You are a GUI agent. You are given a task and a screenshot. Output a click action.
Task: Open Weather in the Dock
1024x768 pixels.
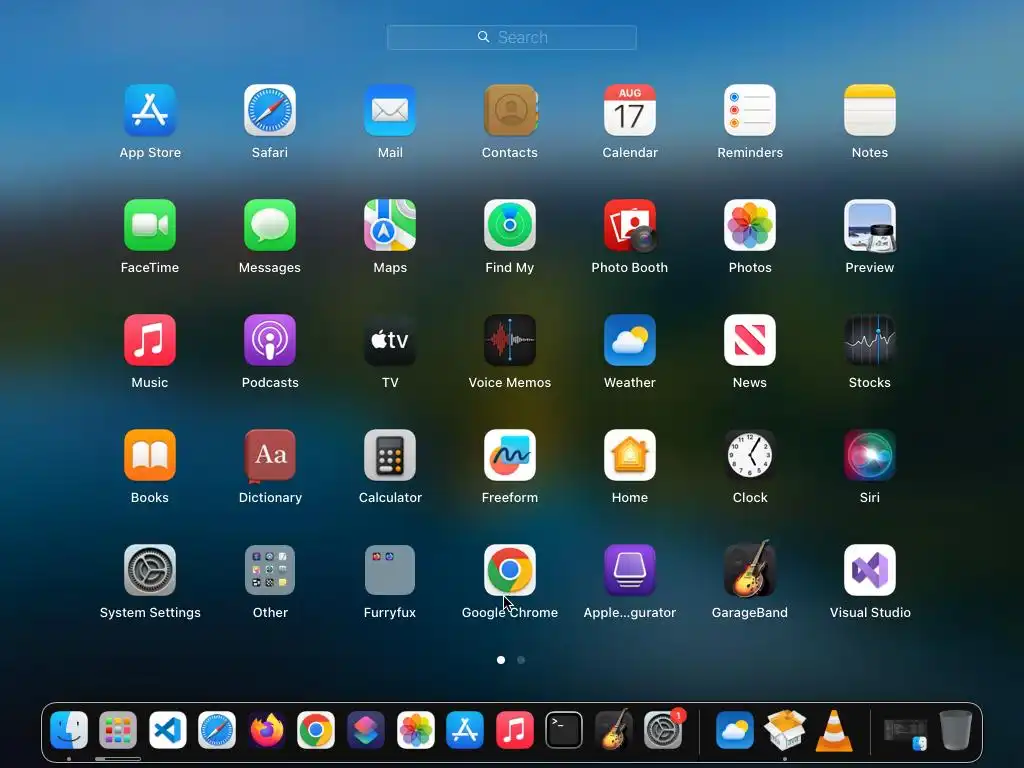click(x=735, y=729)
